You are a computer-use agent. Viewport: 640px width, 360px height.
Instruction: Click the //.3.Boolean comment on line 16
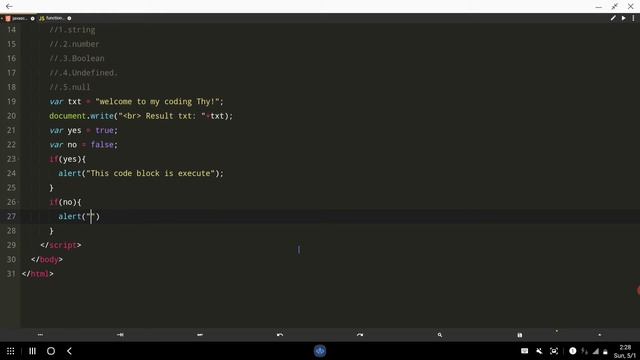(x=77, y=58)
